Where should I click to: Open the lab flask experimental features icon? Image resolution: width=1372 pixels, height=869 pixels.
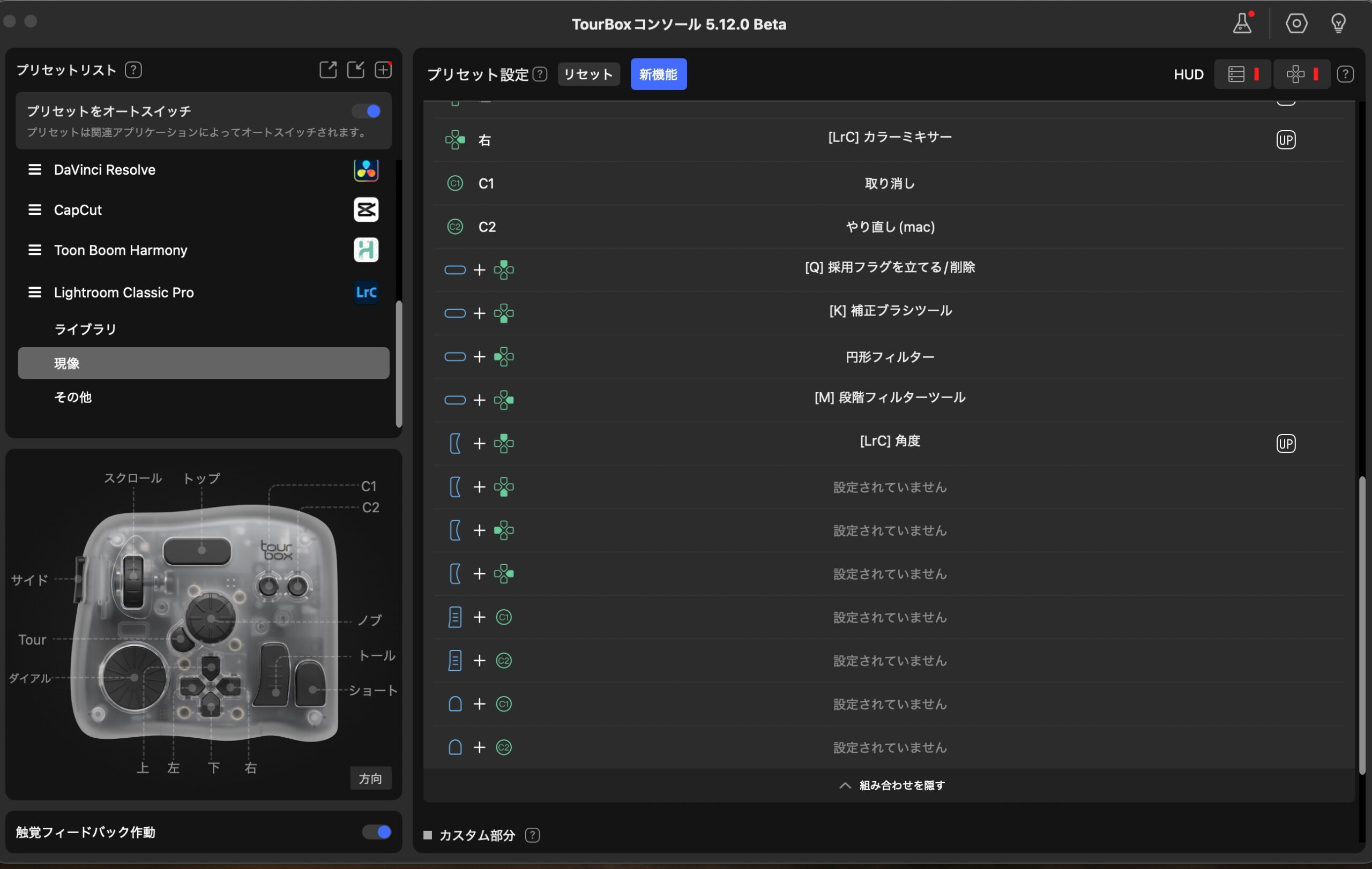point(1242,24)
